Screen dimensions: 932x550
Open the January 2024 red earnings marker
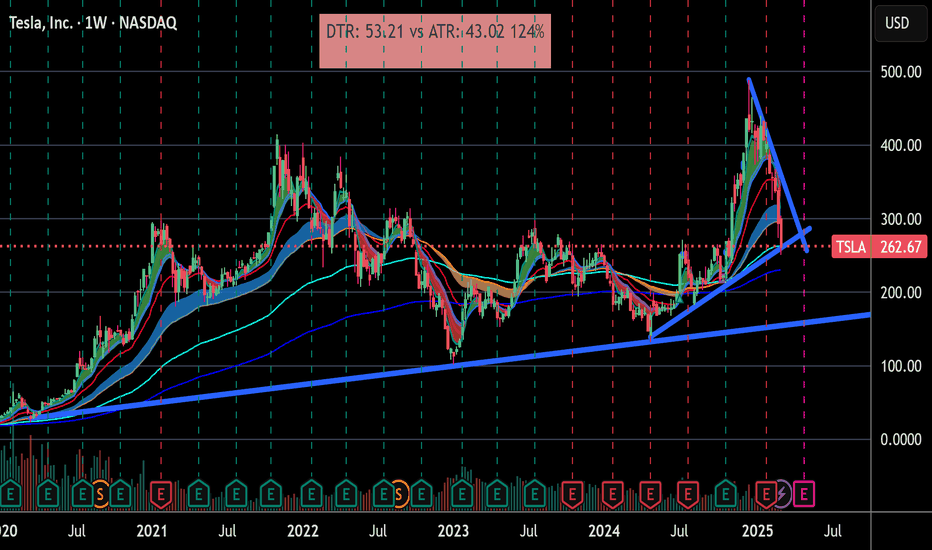(612, 494)
